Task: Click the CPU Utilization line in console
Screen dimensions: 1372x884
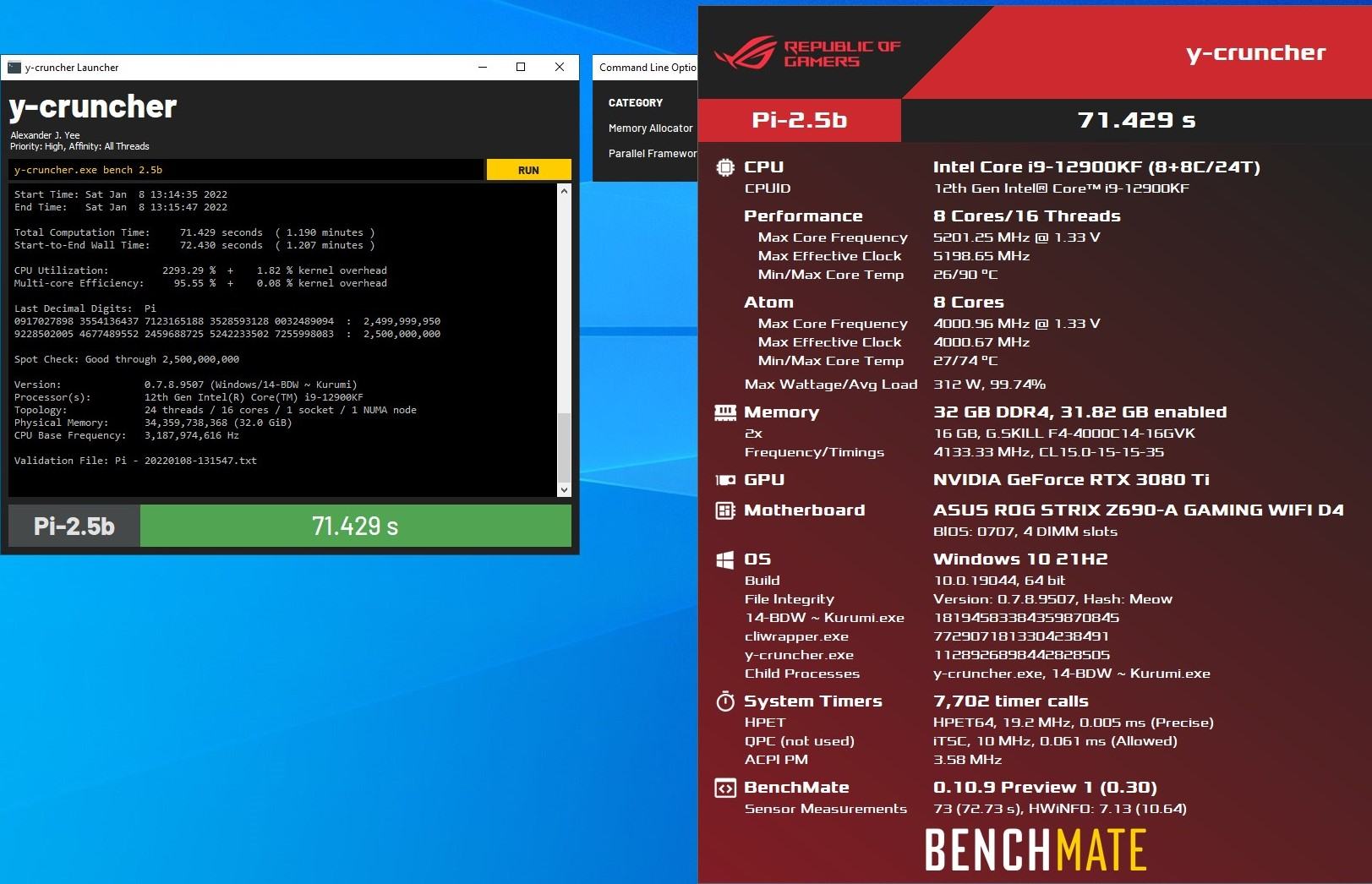Action: click(x=200, y=270)
